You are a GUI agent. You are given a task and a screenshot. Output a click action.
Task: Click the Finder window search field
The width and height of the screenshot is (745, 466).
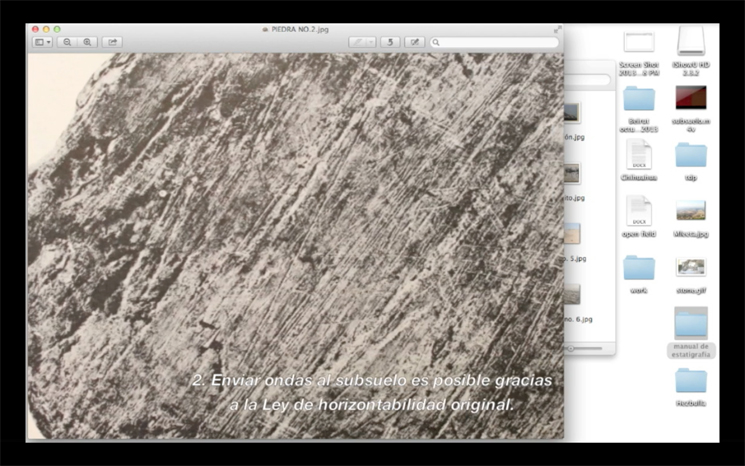click(x=587, y=80)
